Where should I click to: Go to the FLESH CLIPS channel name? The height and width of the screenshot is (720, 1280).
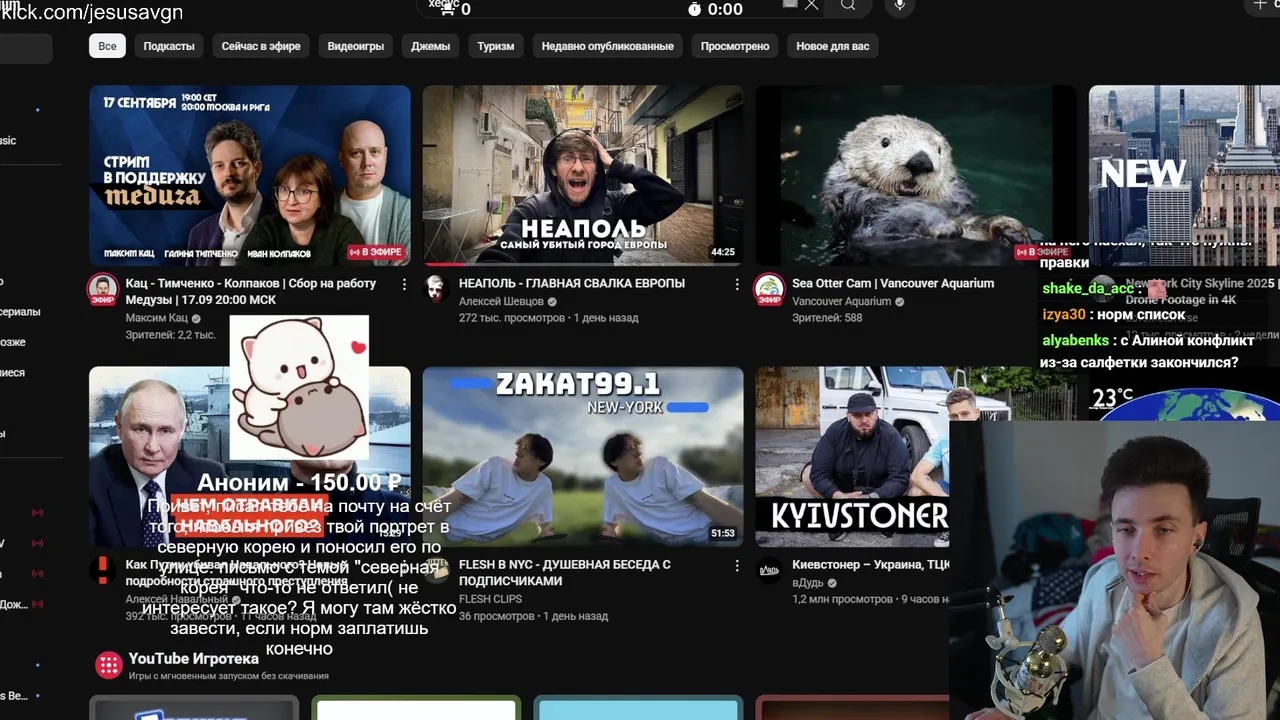[x=490, y=599]
